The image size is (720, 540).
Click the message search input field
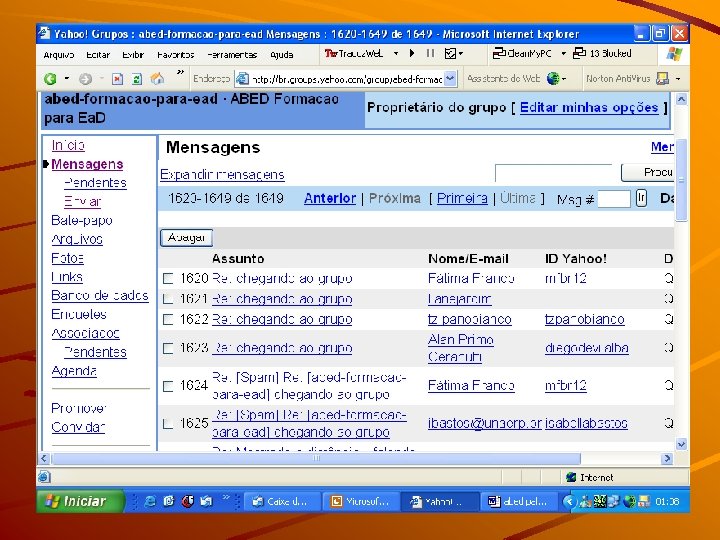click(554, 173)
